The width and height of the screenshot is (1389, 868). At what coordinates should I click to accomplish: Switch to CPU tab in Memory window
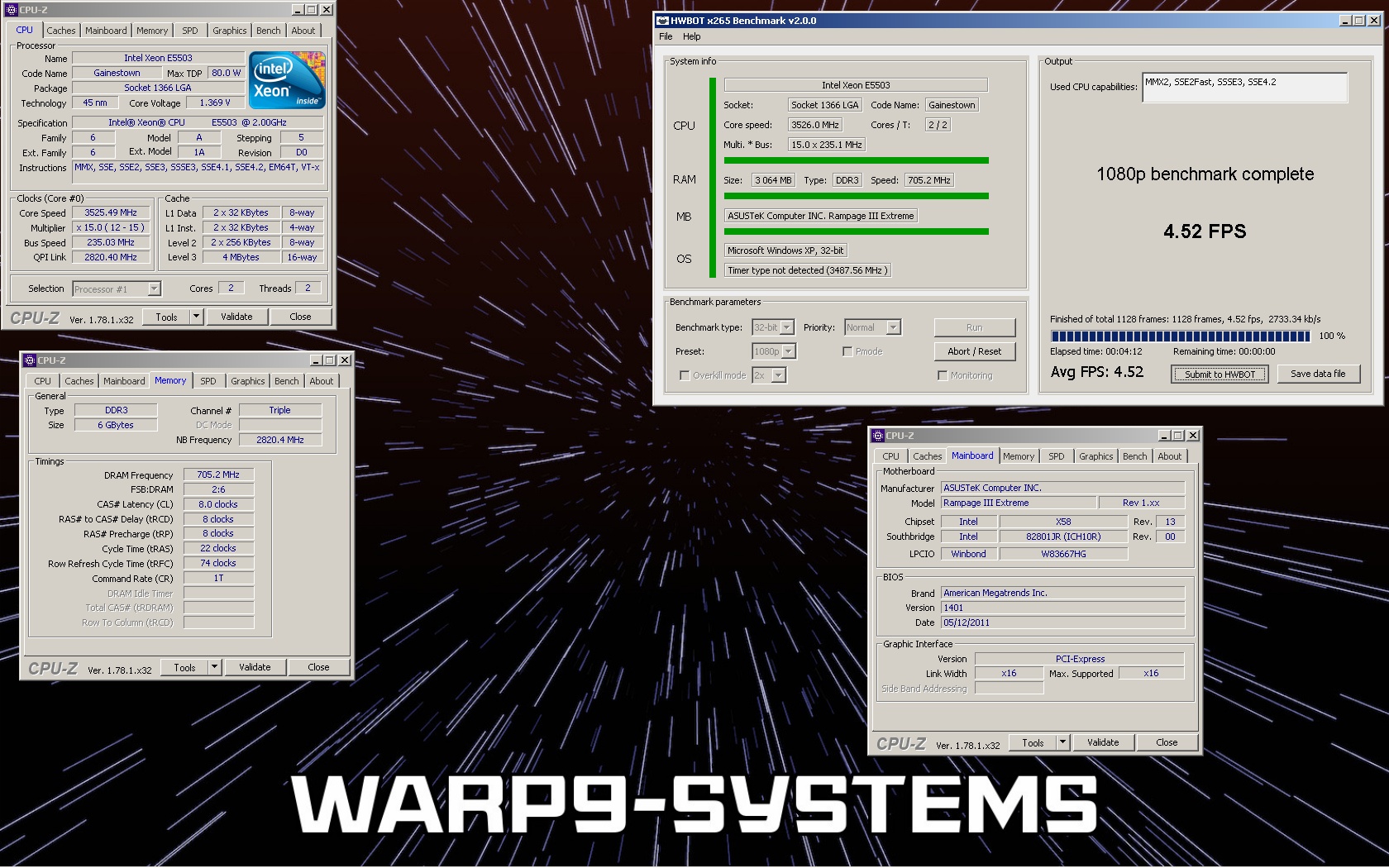43,381
